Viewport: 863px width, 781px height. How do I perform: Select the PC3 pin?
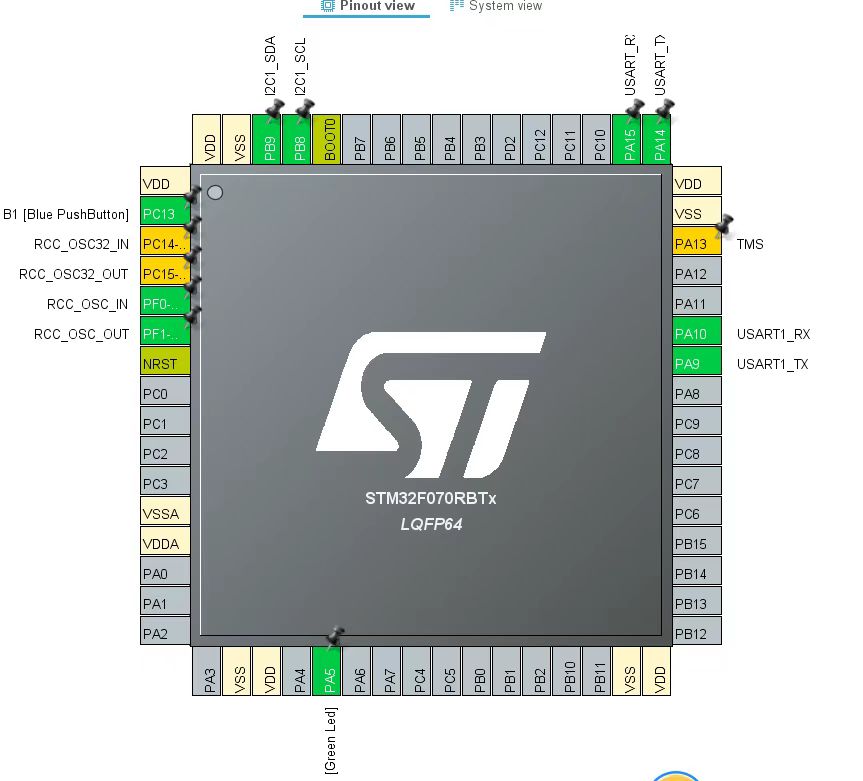(x=165, y=481)
